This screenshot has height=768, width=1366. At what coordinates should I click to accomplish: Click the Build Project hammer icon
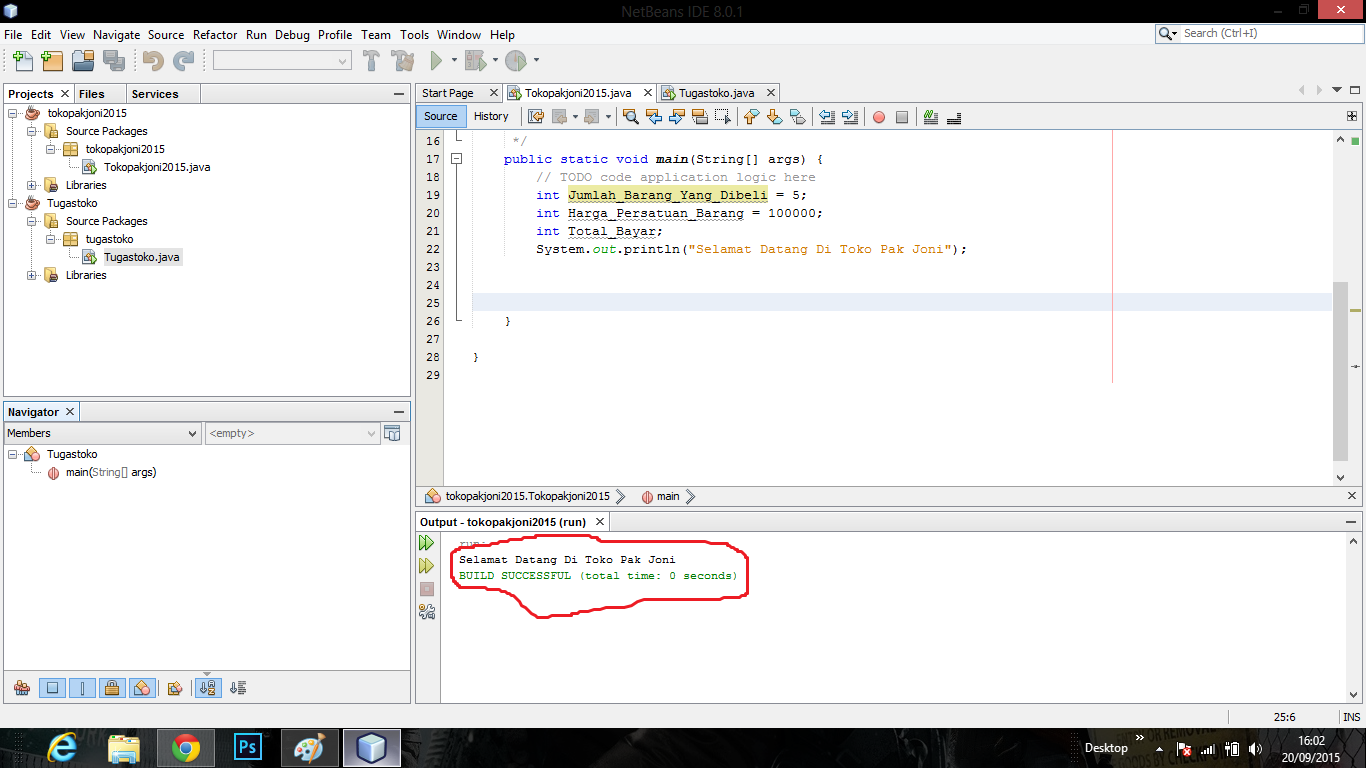point(371,60)
